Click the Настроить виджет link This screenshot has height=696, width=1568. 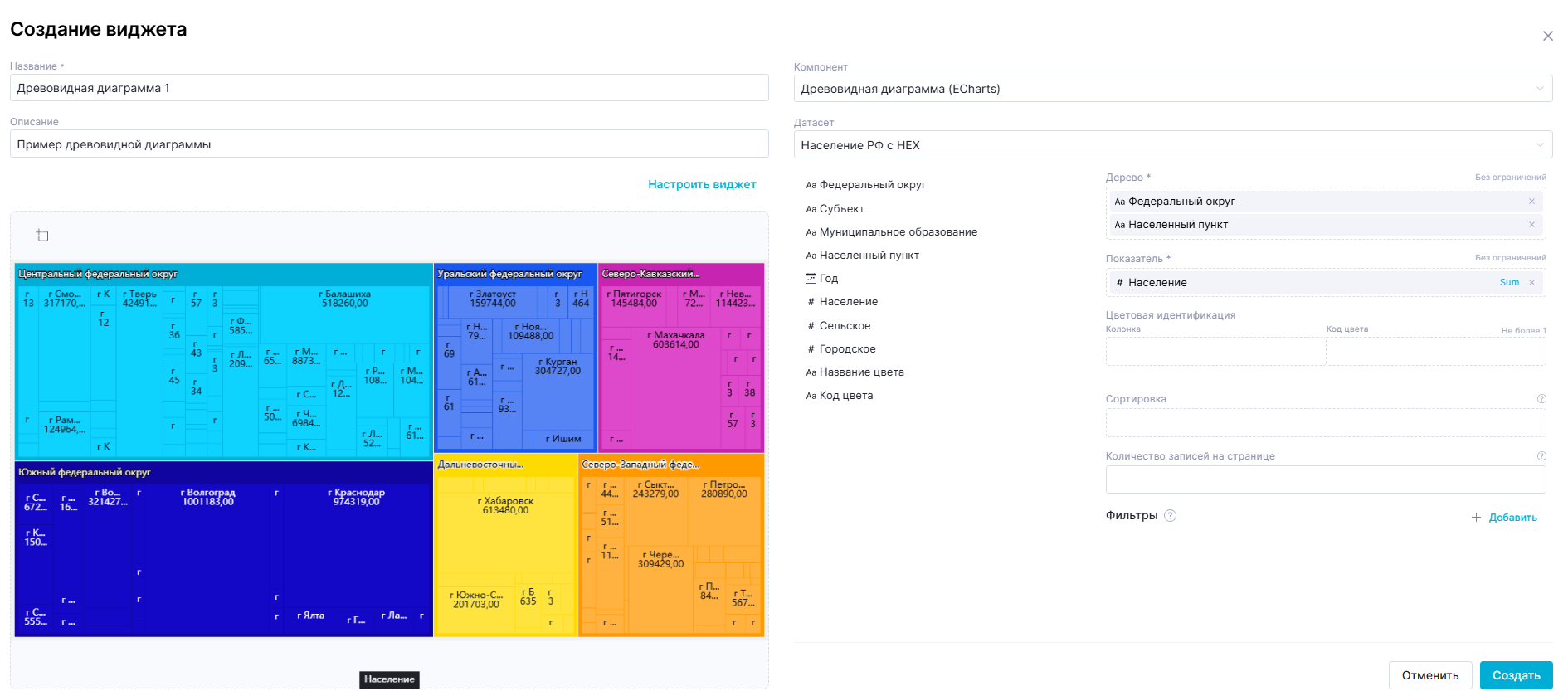(x=701, y=184)
